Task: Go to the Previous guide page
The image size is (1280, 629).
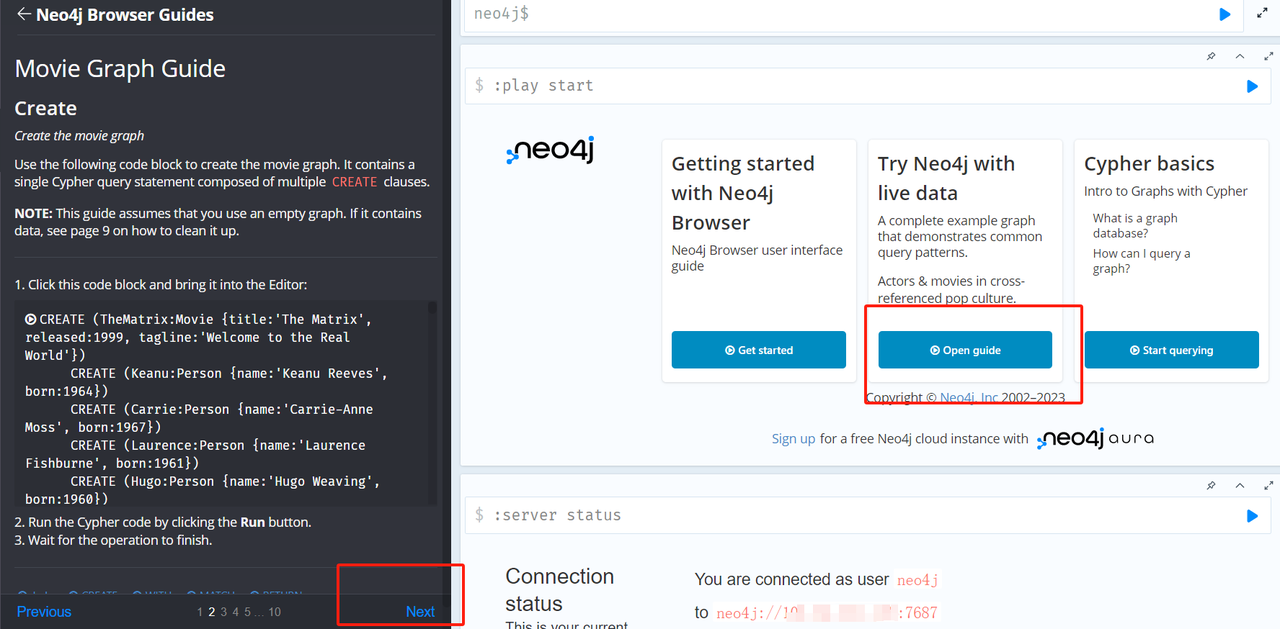Action: pyautogui.click(x=44, y=612)
